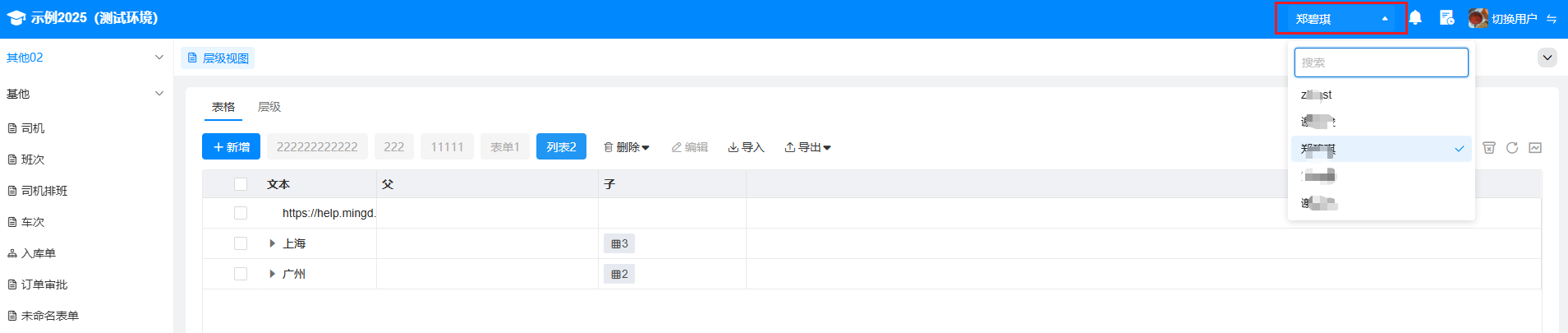Screen dimensions: 1568x333
Task: Click the user avatar picture
Action: 1478,18
